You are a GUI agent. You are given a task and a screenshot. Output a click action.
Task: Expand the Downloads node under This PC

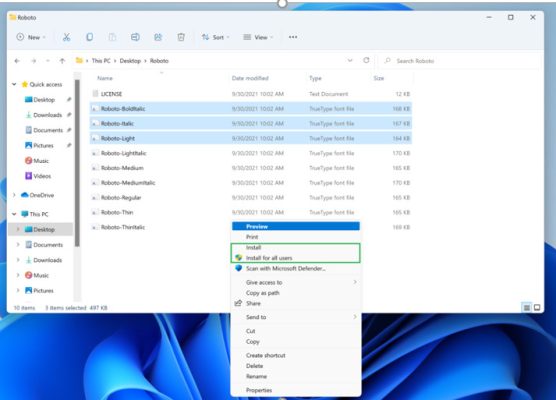tap(18, 260)
